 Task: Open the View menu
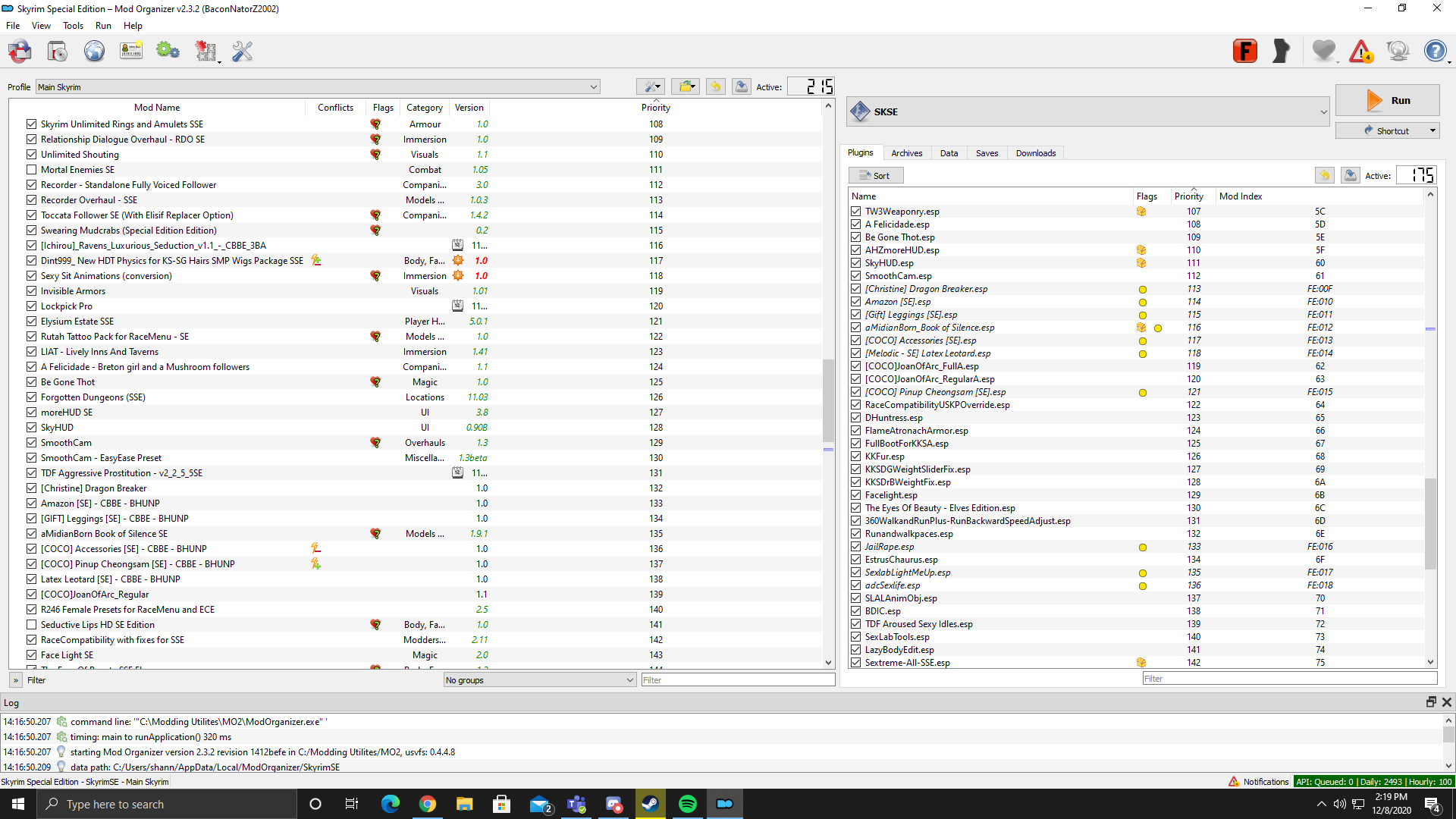[41, 26]
